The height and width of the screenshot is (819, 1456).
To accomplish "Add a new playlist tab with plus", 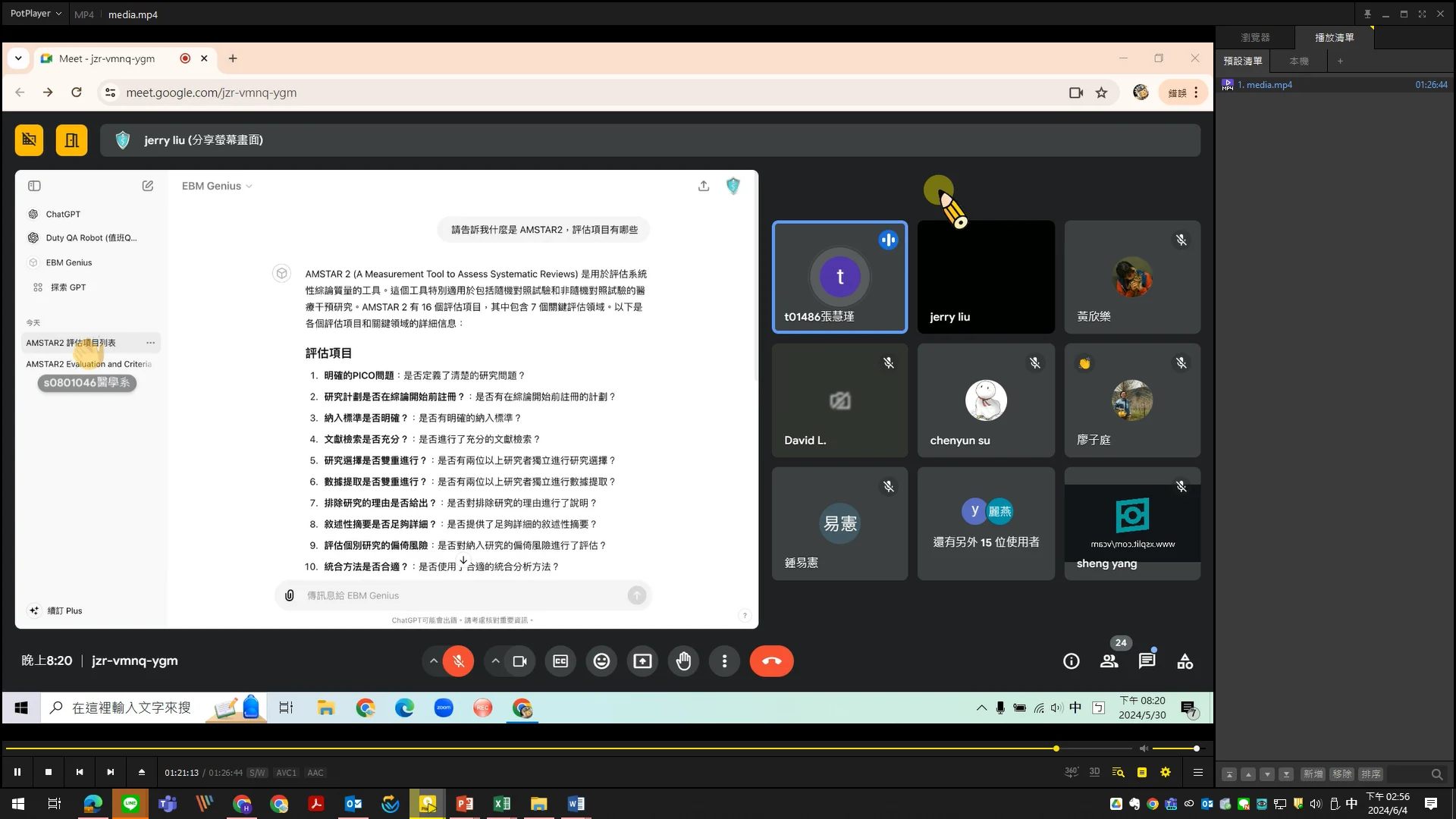I will click(x=1340, y=61).
